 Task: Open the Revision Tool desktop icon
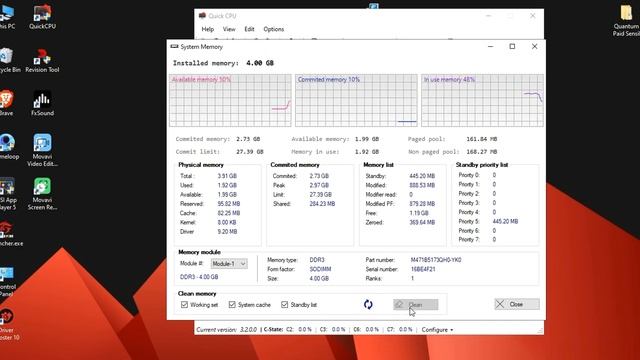click(42, 61)
